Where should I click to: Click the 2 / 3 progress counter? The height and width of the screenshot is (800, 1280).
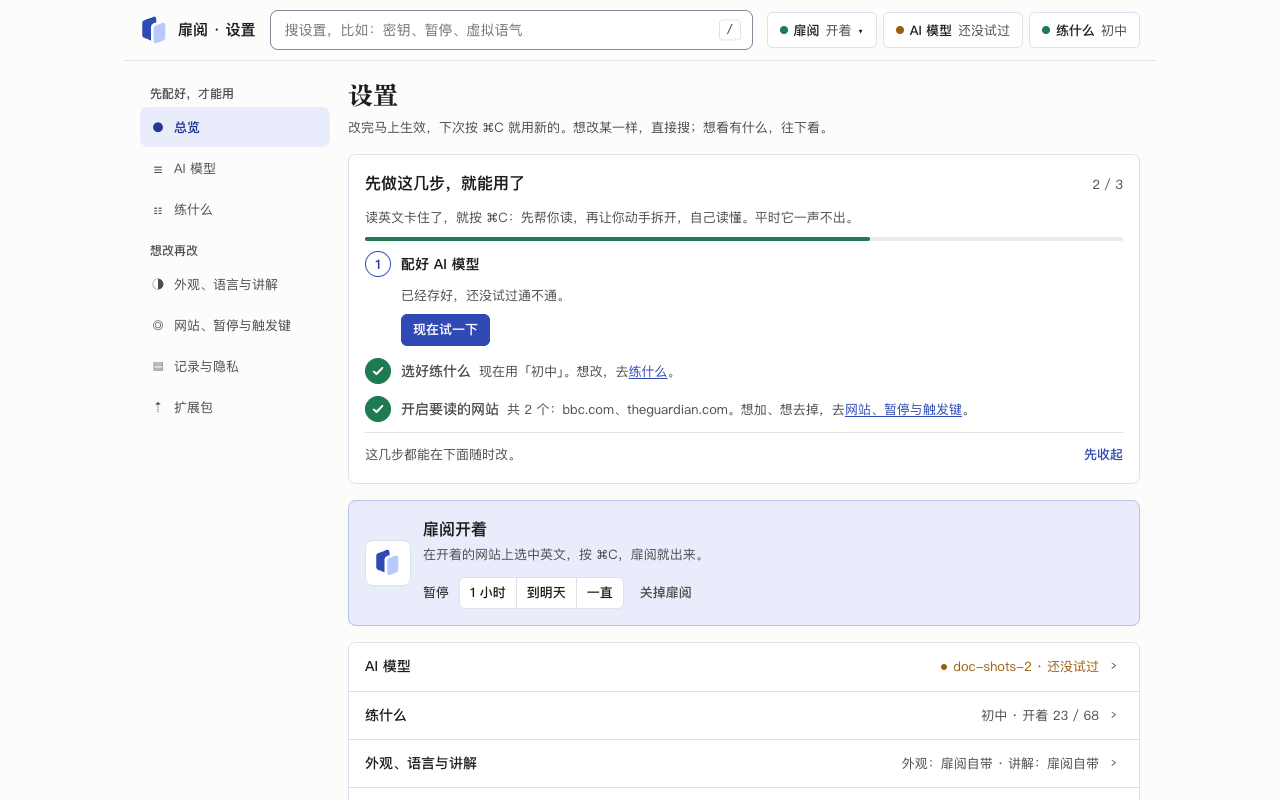(x=1107, y=184)
